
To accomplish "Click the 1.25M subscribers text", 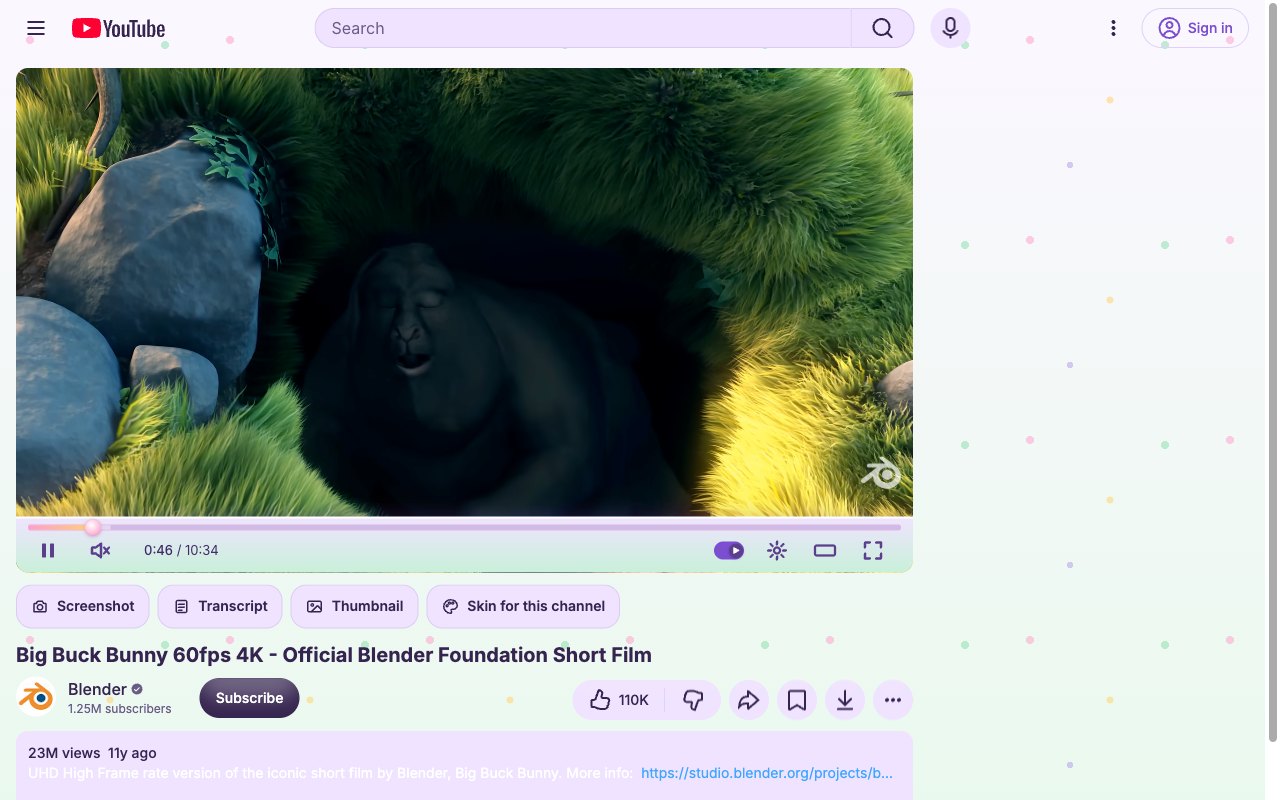I will [120, 709].
